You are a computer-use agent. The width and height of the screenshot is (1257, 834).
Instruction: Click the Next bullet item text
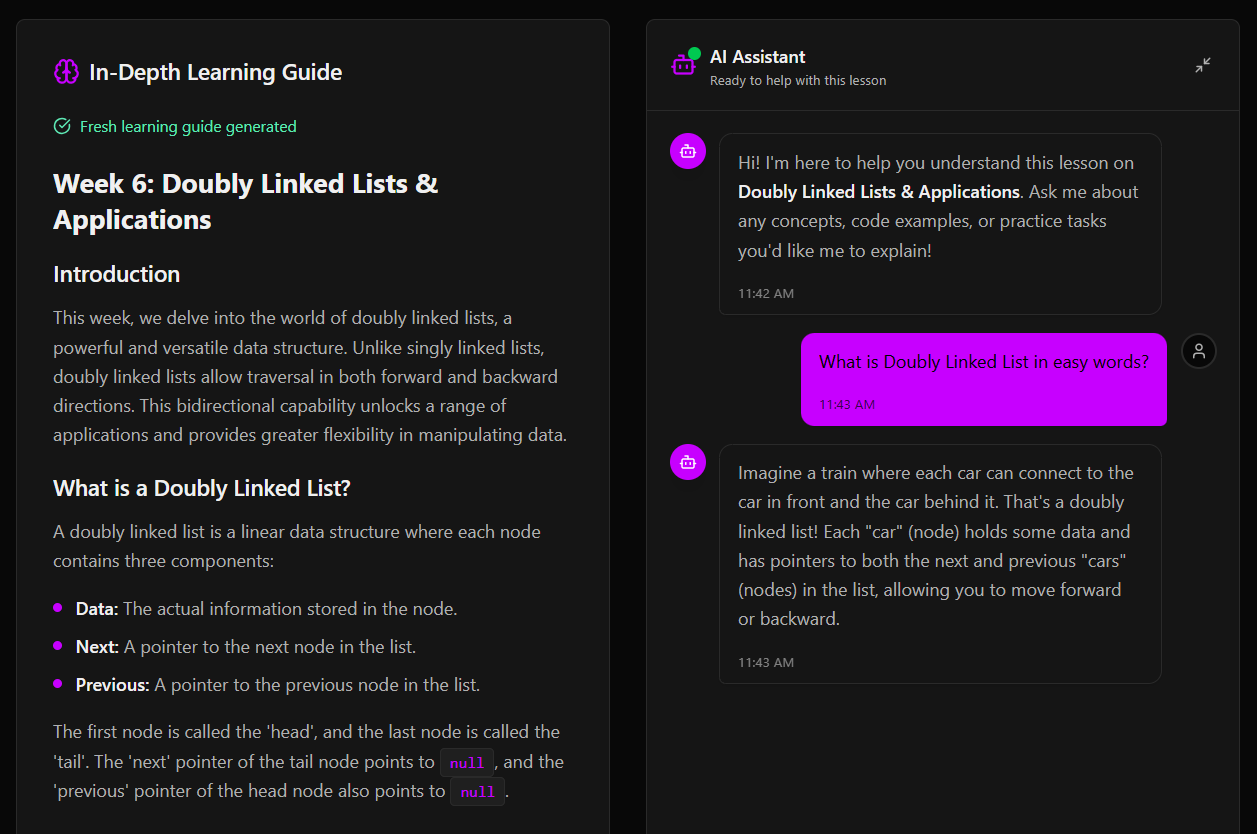(246, 647)
